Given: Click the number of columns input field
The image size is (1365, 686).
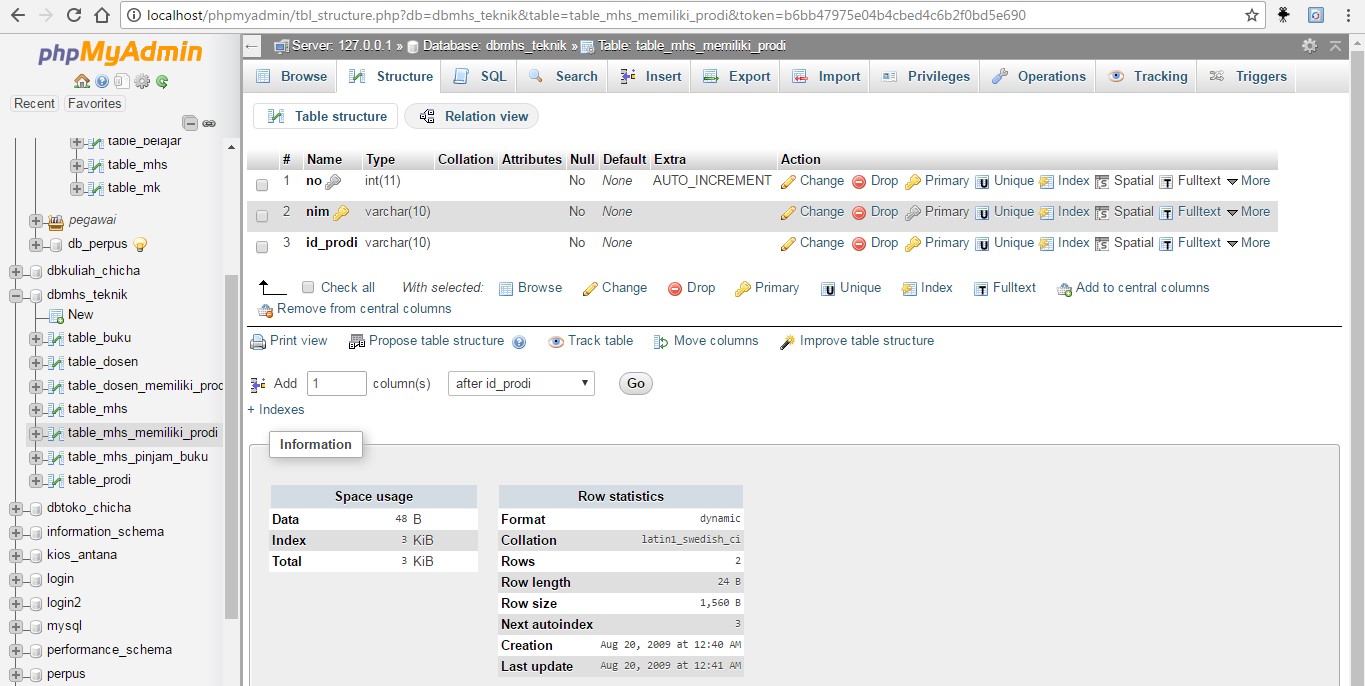Looking at the screenshot, I should [x=336, y=383].
